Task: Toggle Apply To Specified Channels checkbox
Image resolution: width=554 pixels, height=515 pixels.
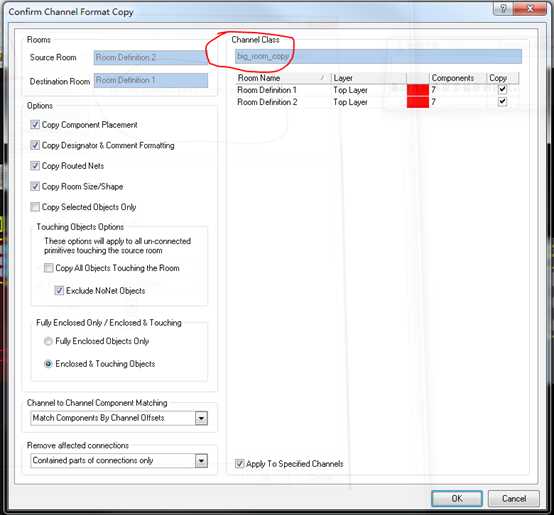Action: pos(240,463)
